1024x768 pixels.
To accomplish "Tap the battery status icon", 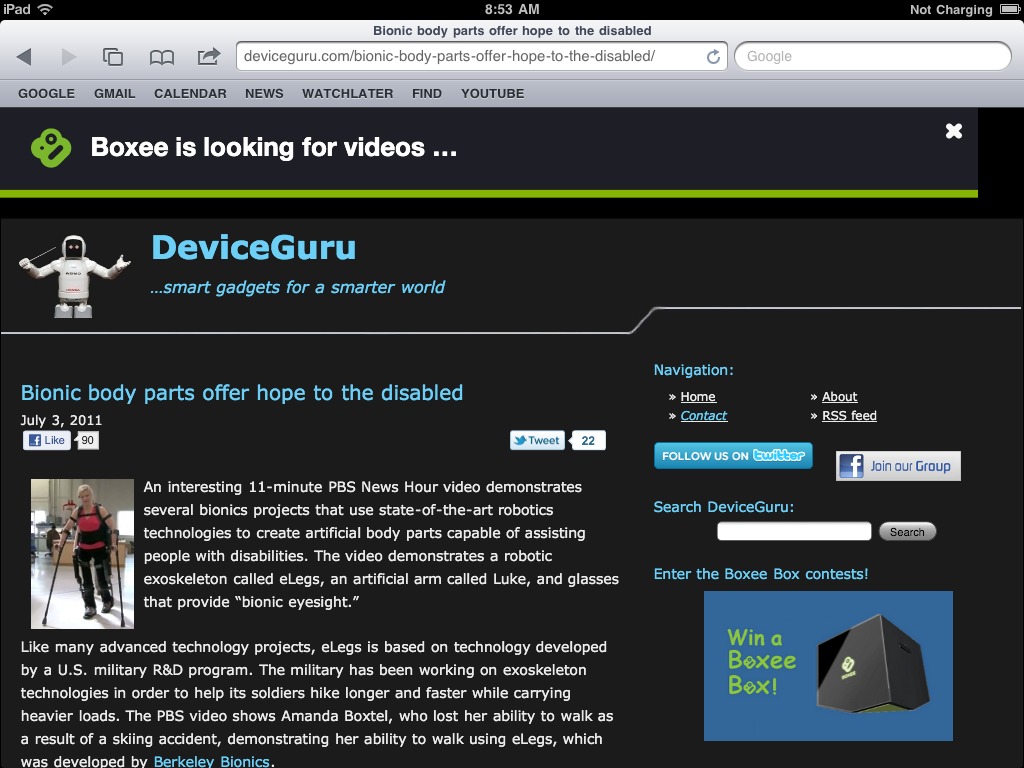I will coord(1009,9).
